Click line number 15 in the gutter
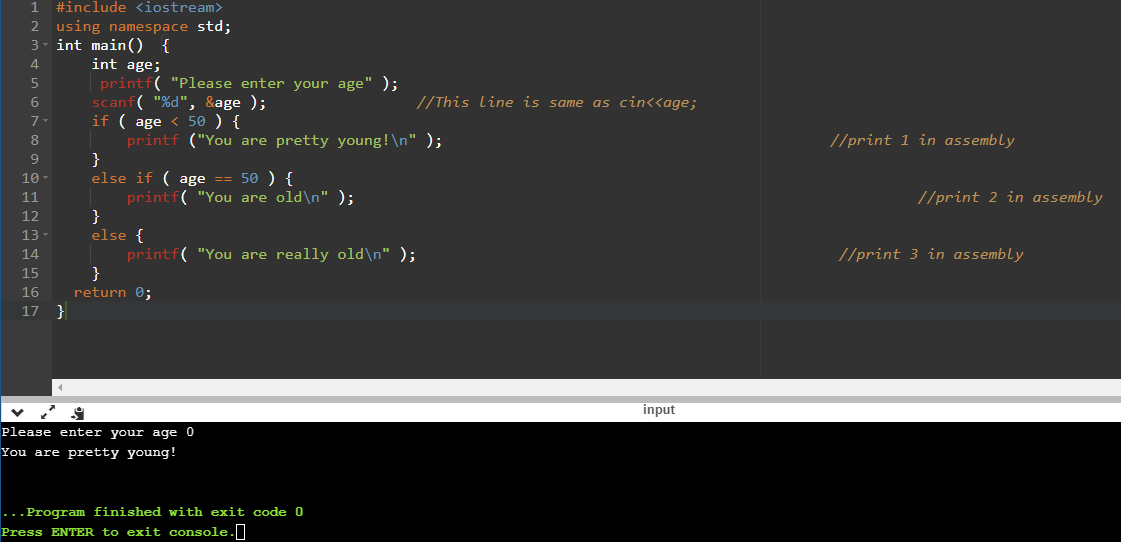This screenshot has height=542, width=1121. click(x=30, y=272)
